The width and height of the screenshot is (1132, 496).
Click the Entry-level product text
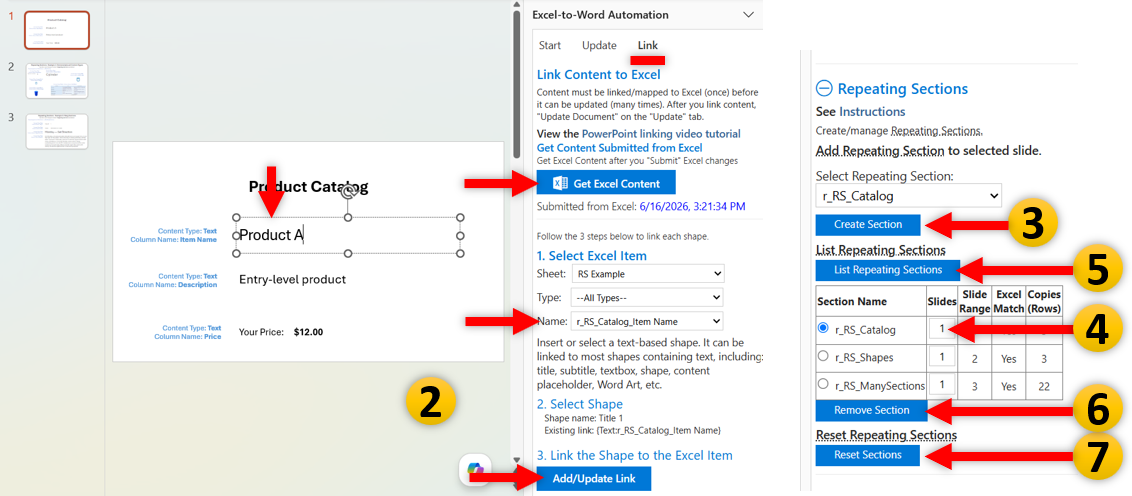tap(292, 279)
